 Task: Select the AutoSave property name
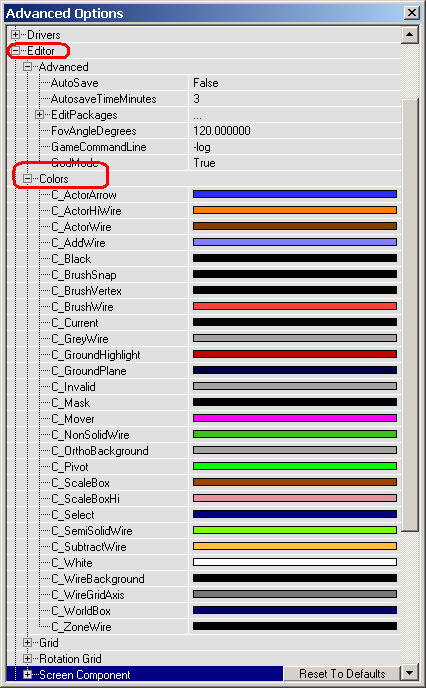click(75, 82)
